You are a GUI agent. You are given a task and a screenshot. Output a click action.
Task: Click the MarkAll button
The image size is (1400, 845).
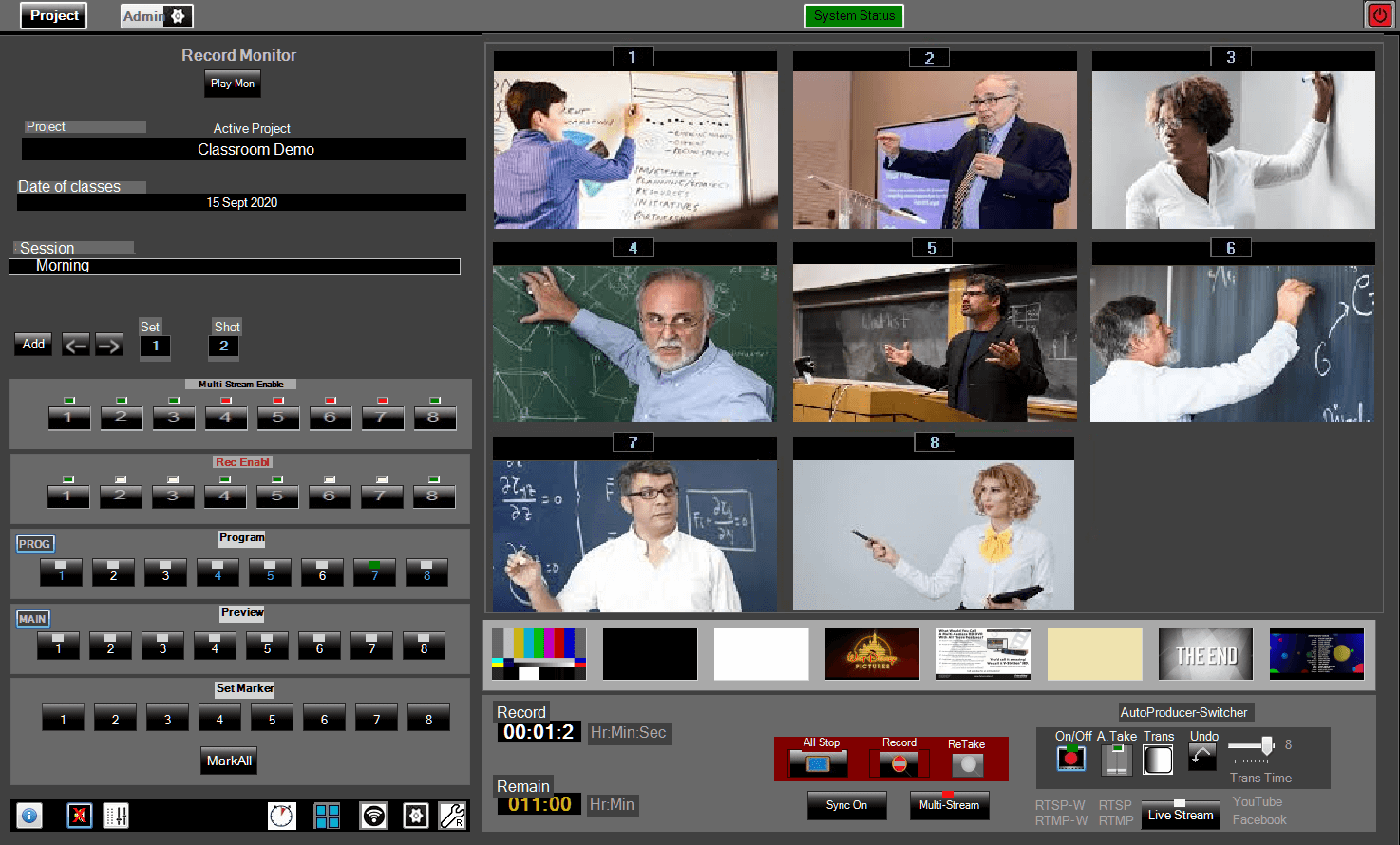pos(229,760)
